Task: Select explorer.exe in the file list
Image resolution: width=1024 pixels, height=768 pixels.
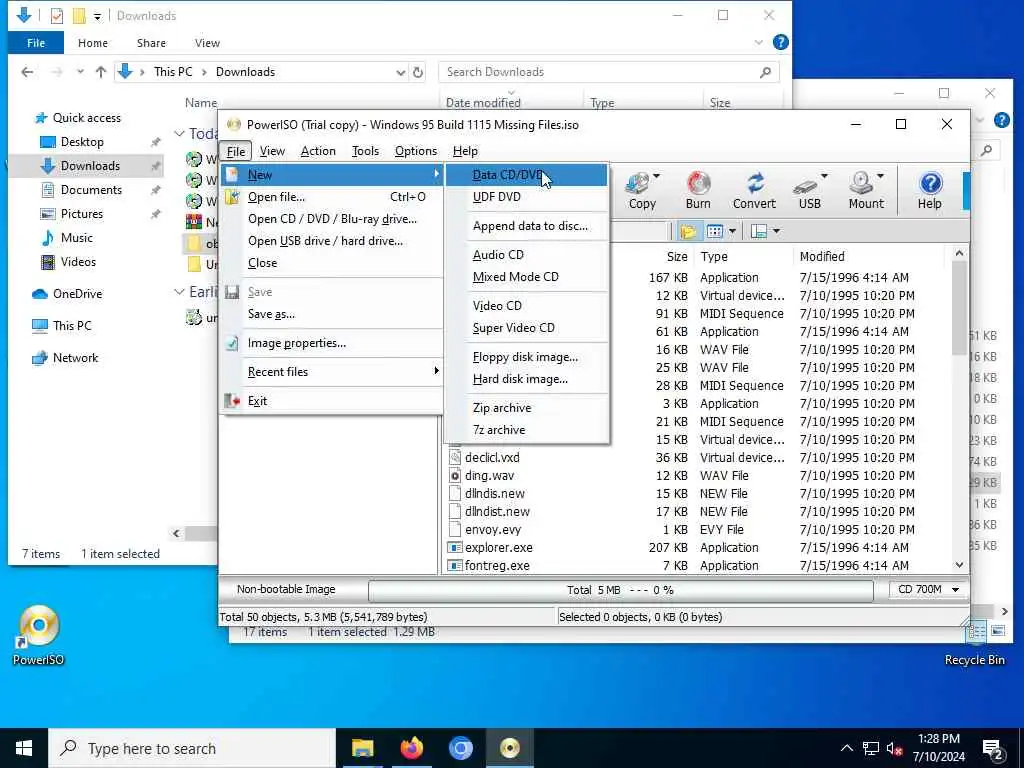Action: [x=498, y=548]
